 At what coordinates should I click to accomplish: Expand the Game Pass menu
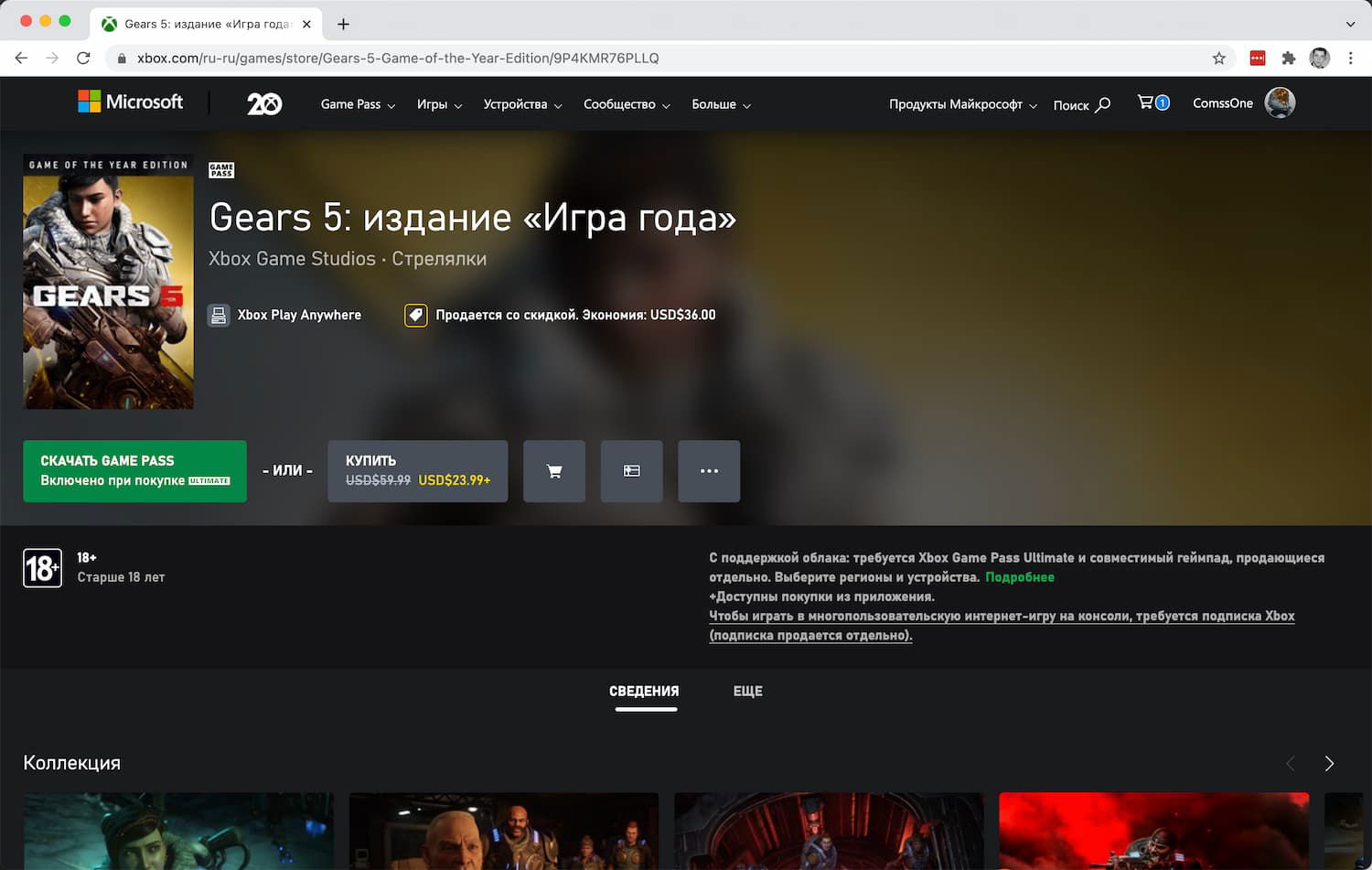(358, 104)
